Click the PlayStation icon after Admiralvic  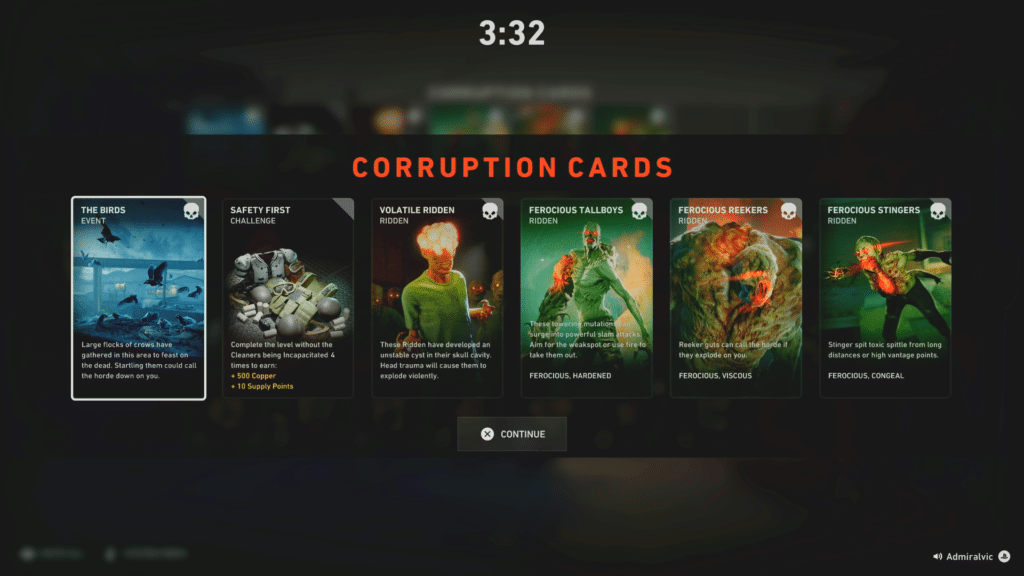1004,556
